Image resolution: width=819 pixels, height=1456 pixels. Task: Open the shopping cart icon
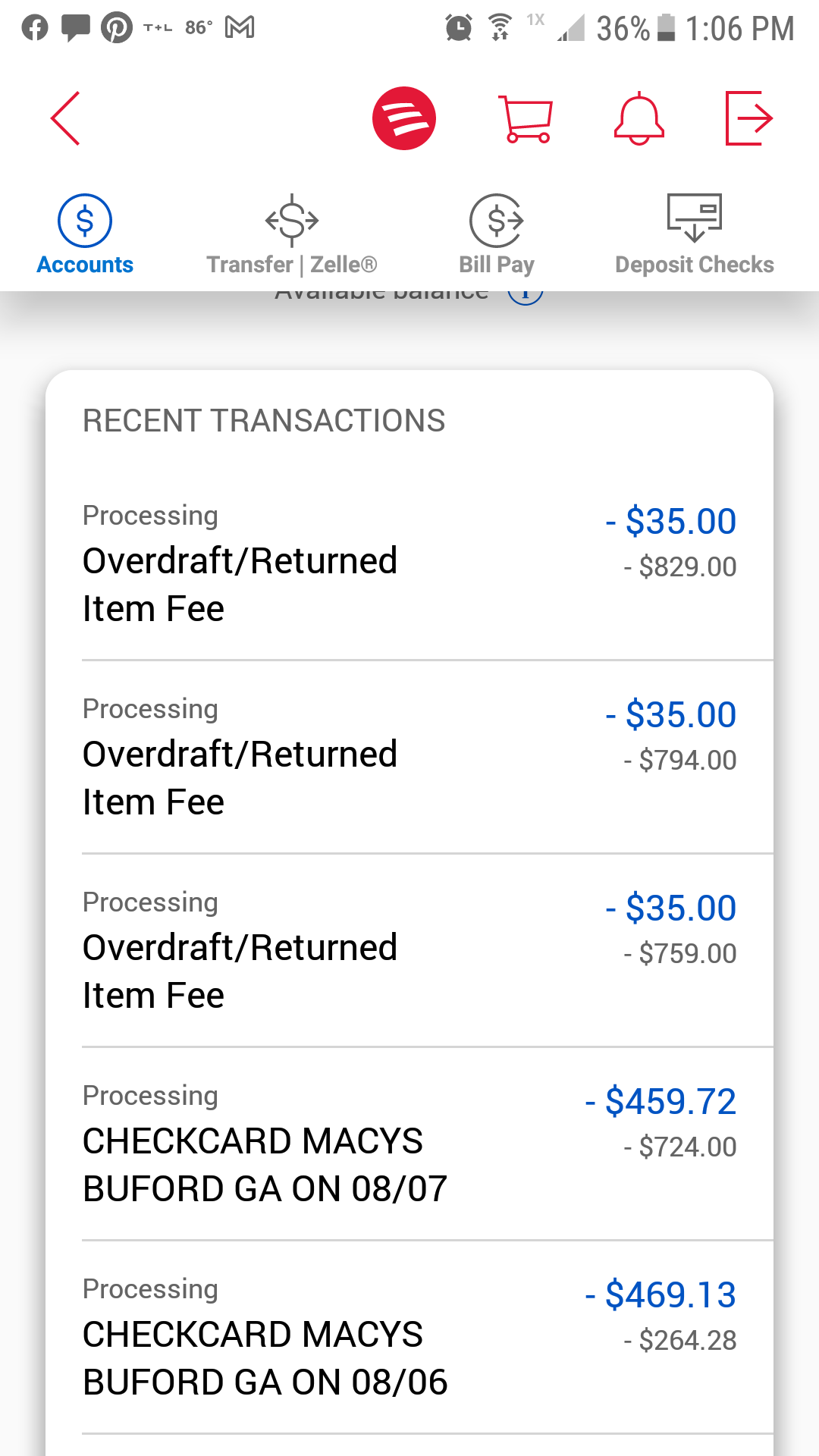(x=526, y=118)
